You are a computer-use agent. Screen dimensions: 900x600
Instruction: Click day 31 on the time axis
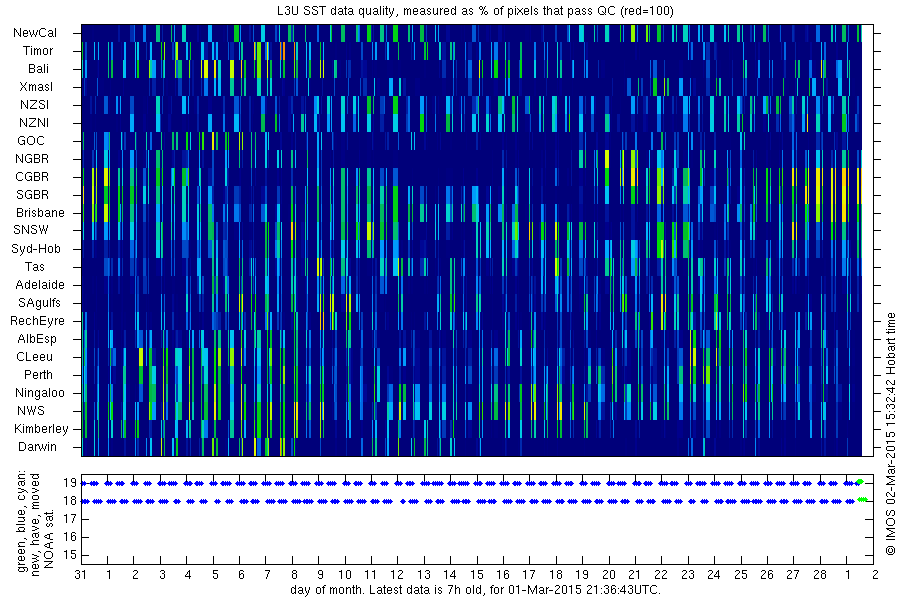pos(80,575)
